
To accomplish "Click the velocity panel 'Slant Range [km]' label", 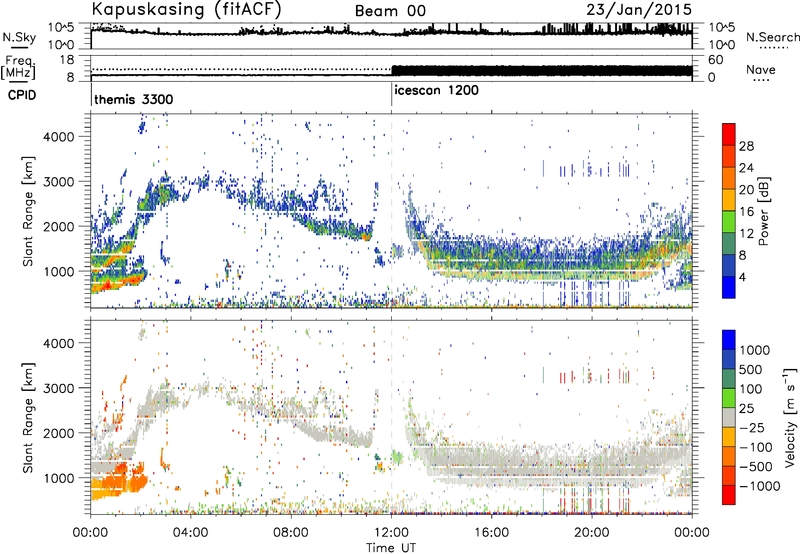I will coord(28,417).
